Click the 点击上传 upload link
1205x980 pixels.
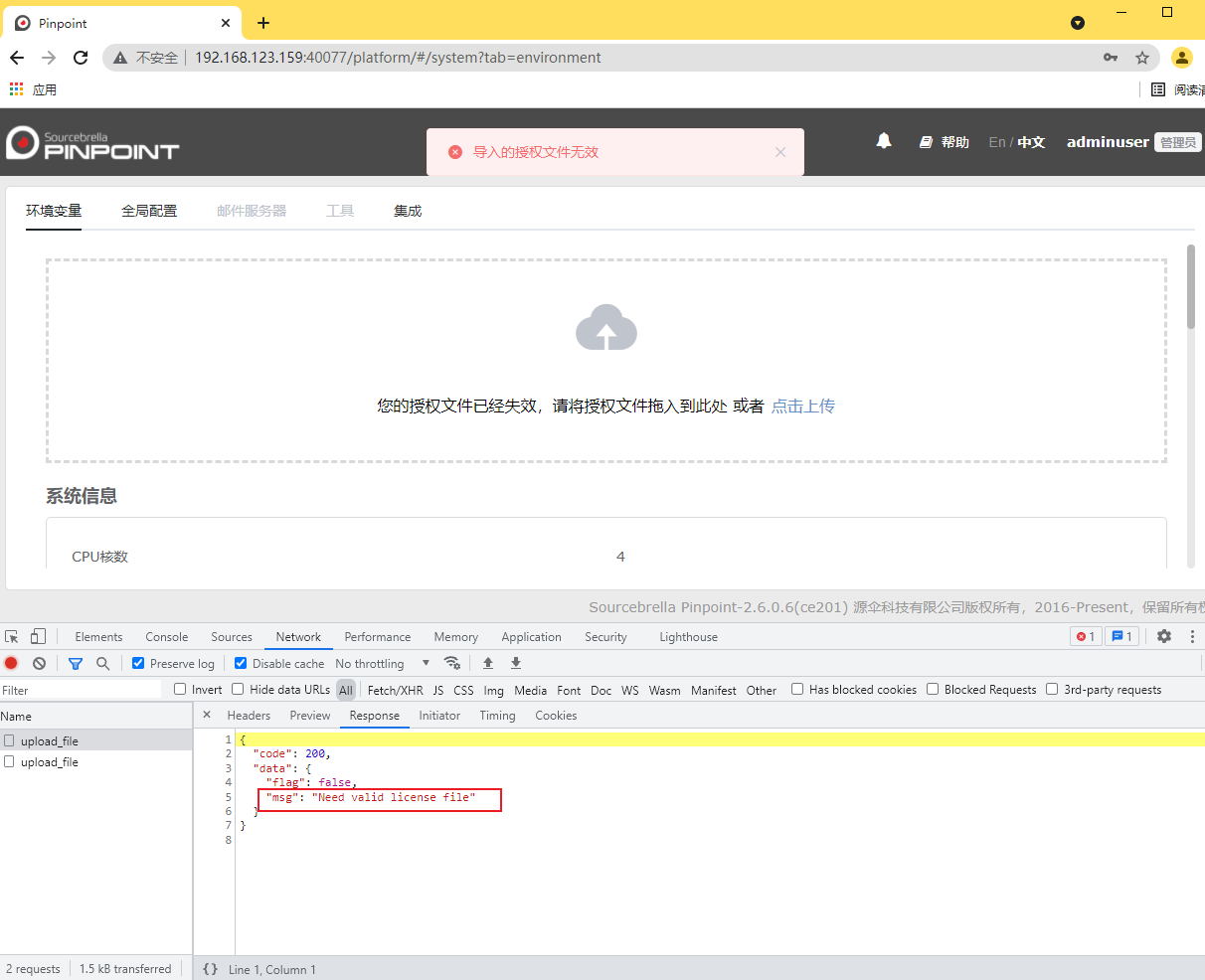pos(802,406)
